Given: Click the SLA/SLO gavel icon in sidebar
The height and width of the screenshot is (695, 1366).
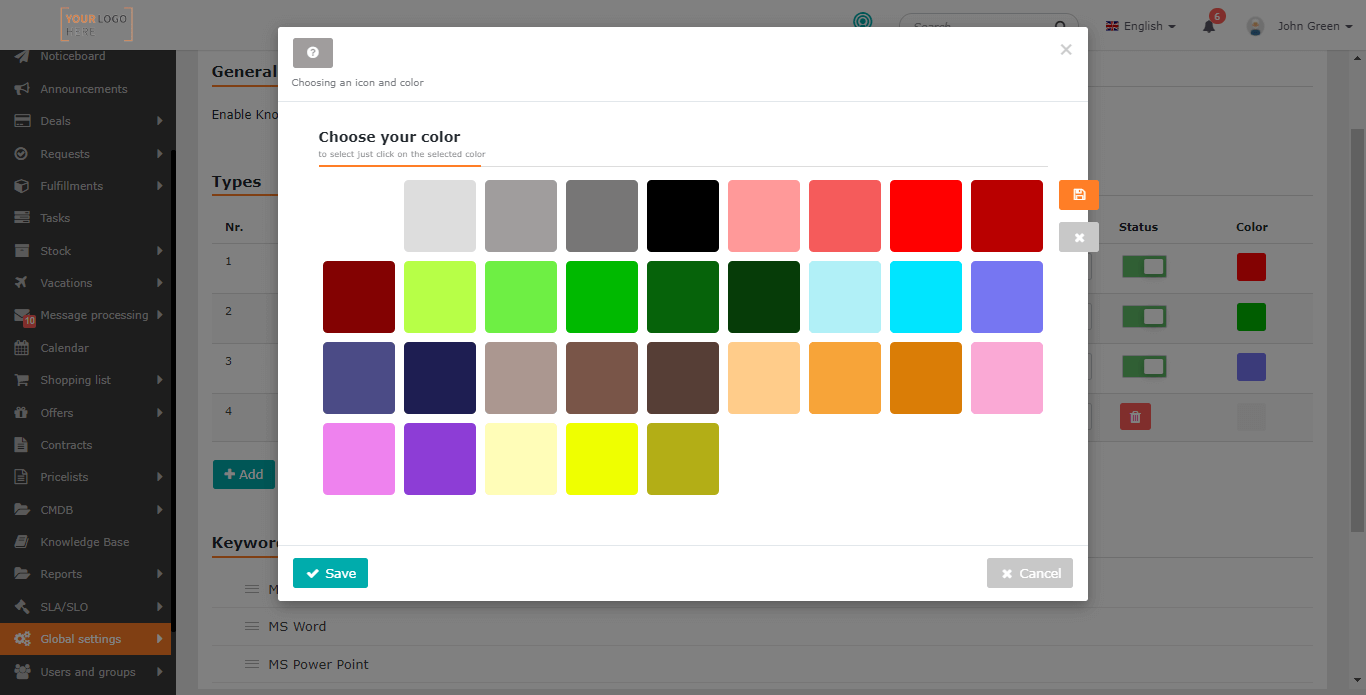Looking at the screenshot, I should (22, 607).
